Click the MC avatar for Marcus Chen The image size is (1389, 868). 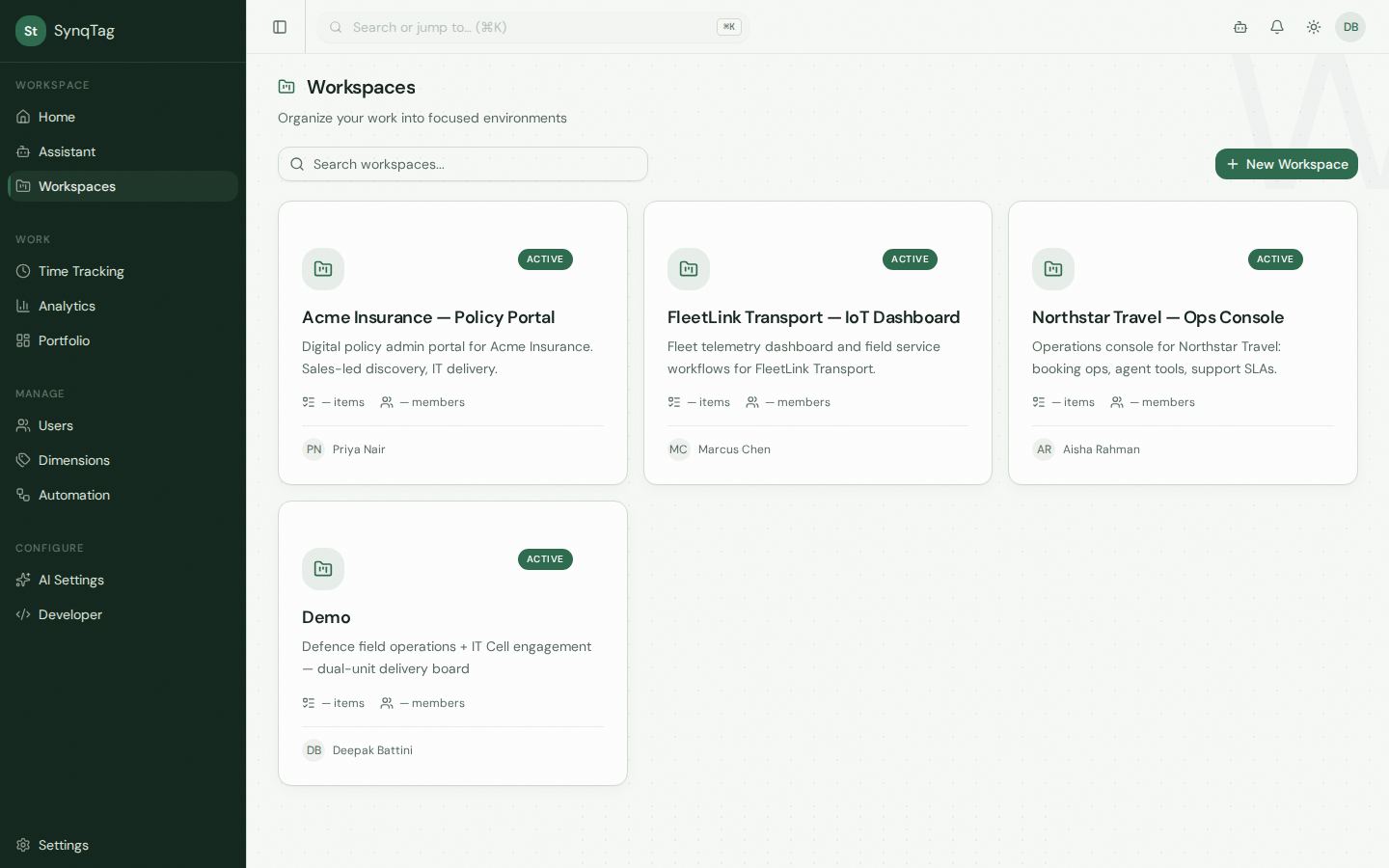[x=679, y=449]
